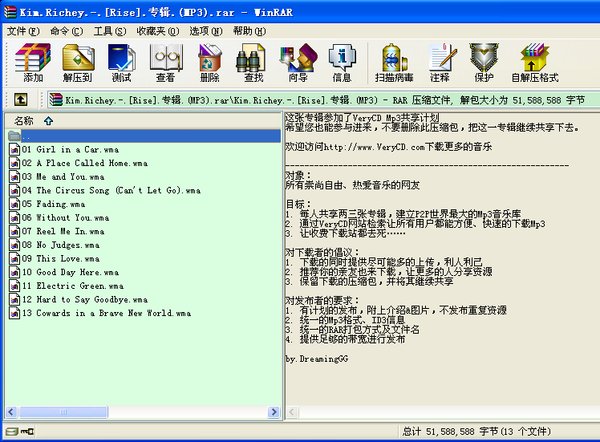Sort by the 名称 column header
Screen dimensions: 600x442
[x=144, y=121]
